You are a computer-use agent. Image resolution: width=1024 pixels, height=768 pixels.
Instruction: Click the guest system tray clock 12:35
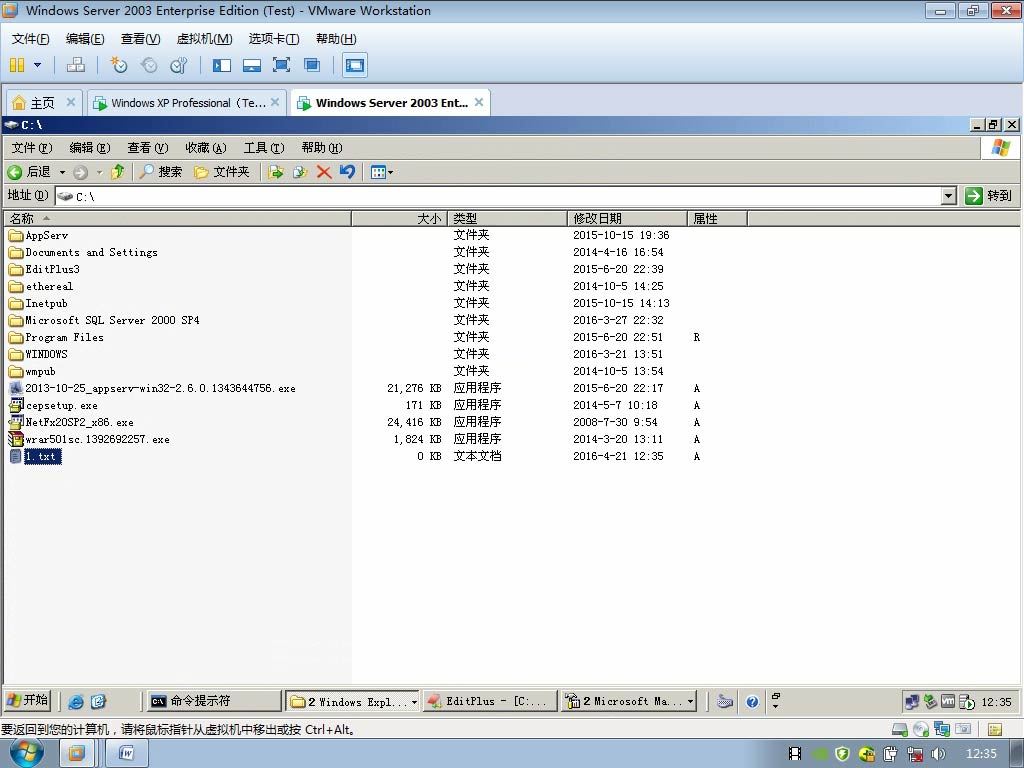[997, 702]
